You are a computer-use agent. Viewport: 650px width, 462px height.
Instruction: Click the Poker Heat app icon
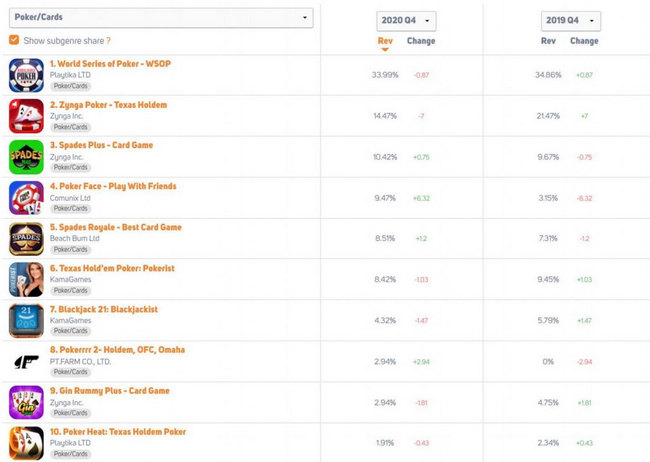point(26,443)
